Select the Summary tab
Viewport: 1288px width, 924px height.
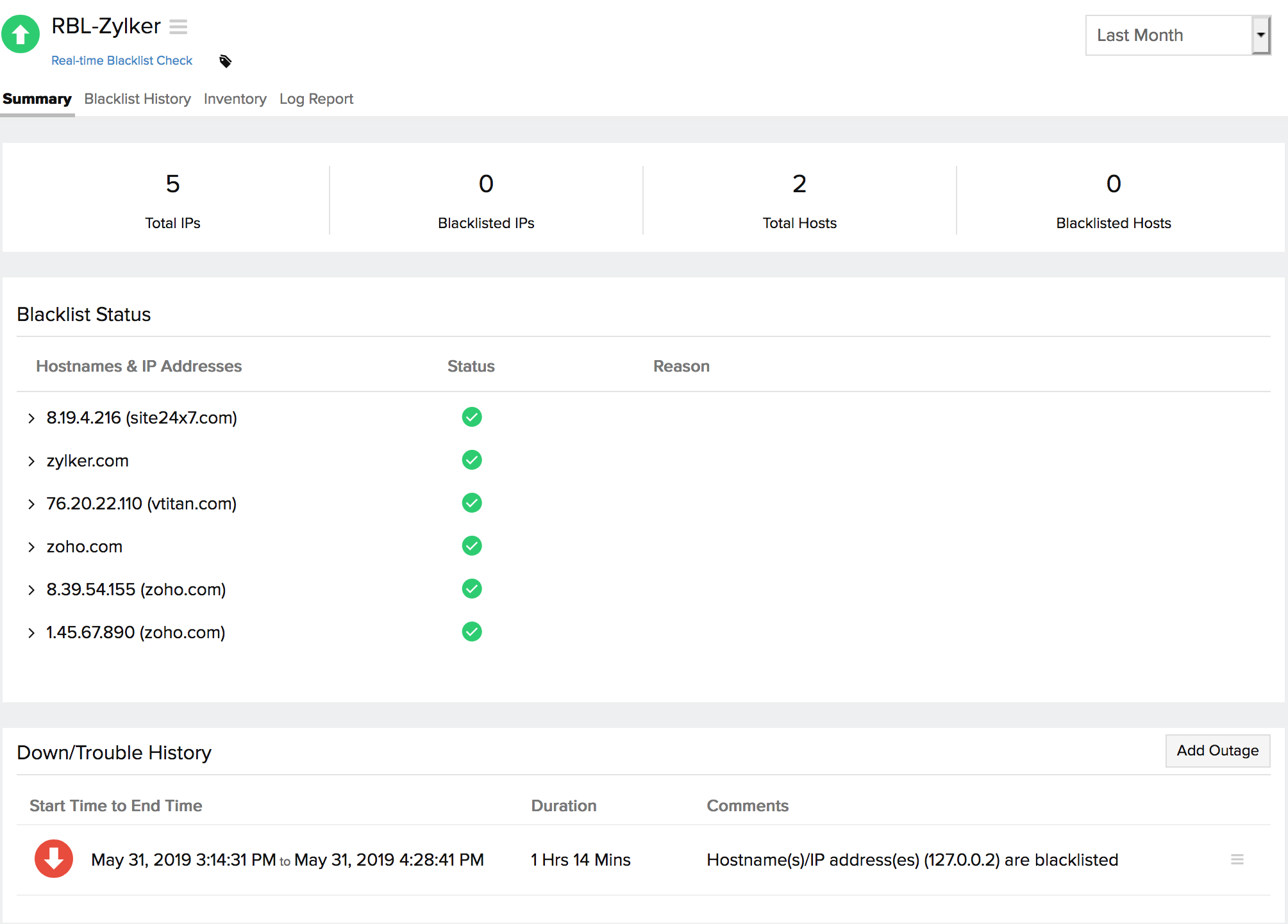coord(37,99)
